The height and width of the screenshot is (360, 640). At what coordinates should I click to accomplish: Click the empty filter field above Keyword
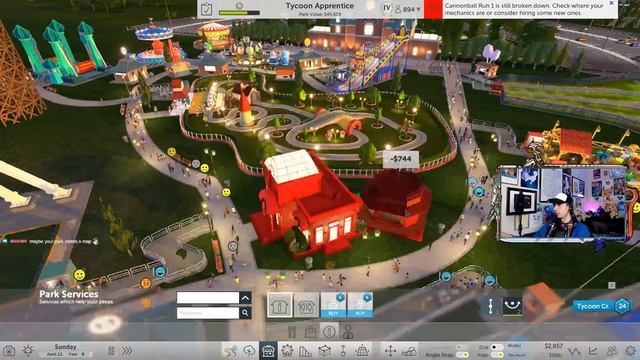coord(208,298)
